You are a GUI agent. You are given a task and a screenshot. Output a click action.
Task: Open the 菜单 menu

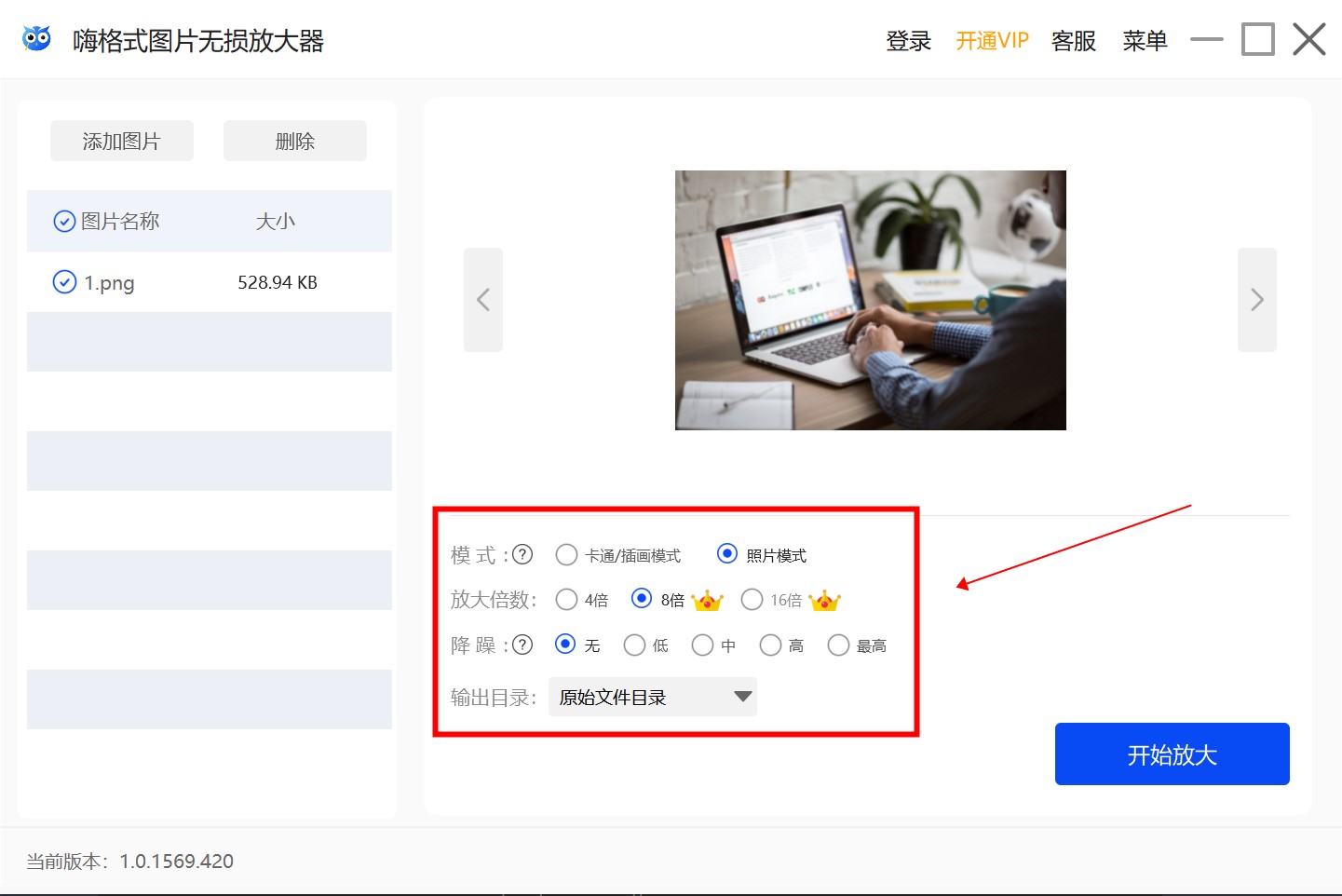click(1145, 41)
